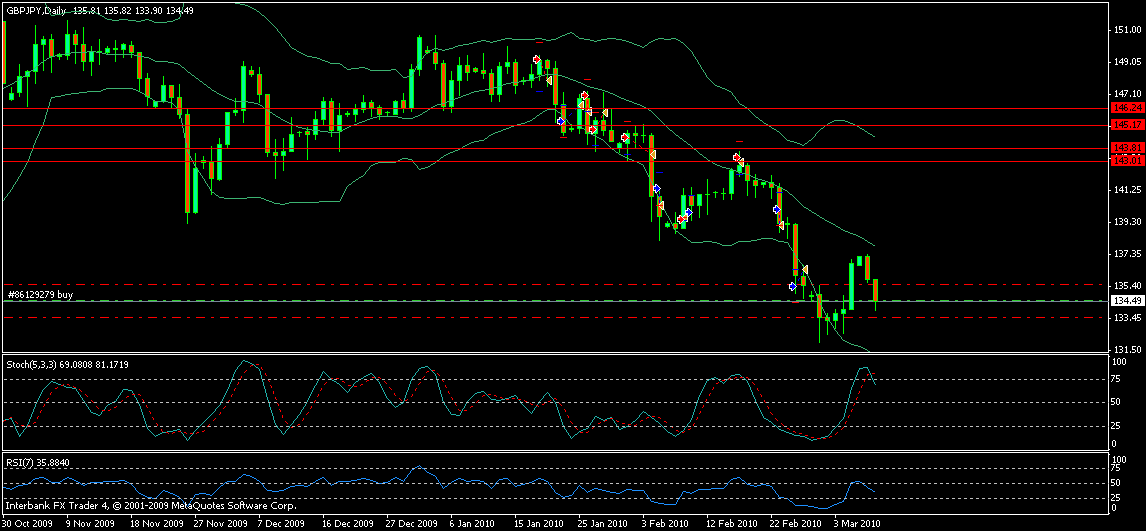
Task: Select the 143.81 red price tag
Action: (1127, 147)
